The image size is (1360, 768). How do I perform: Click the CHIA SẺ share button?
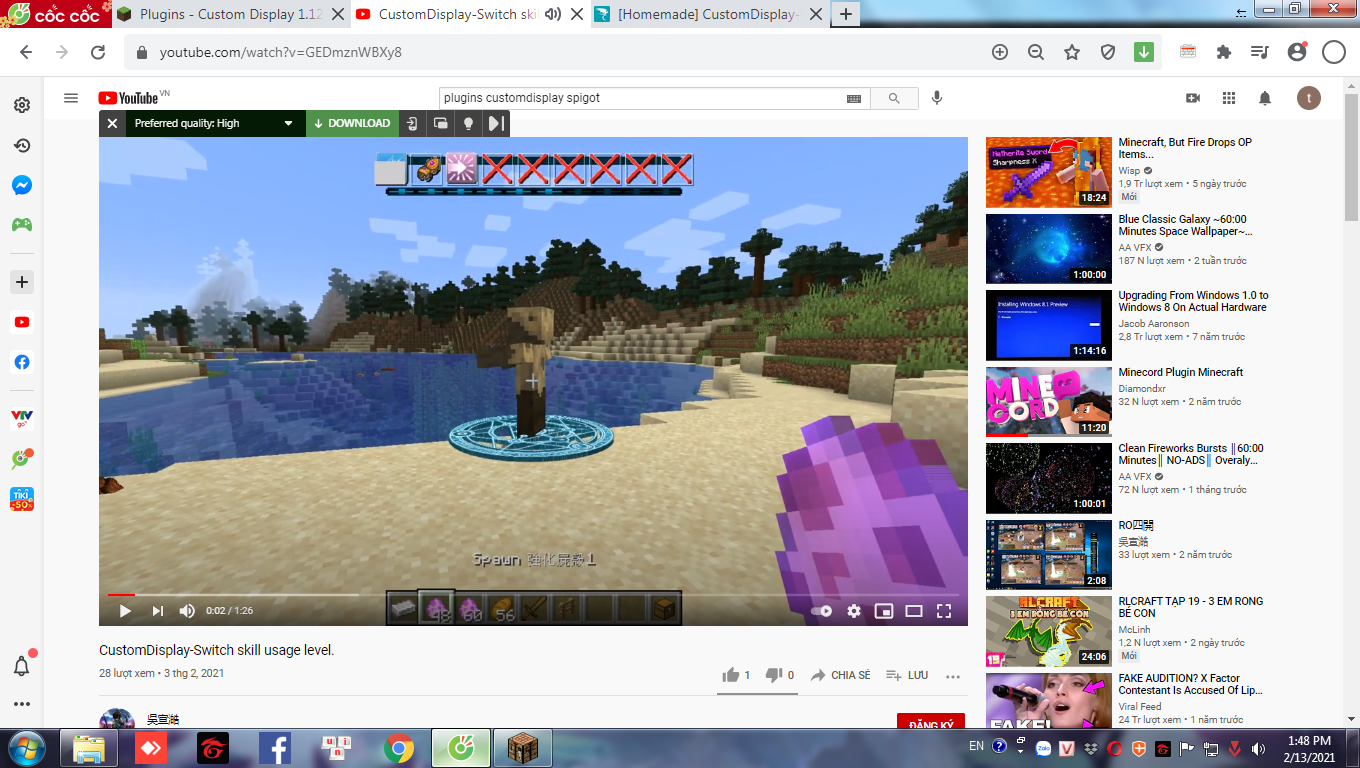840,675
